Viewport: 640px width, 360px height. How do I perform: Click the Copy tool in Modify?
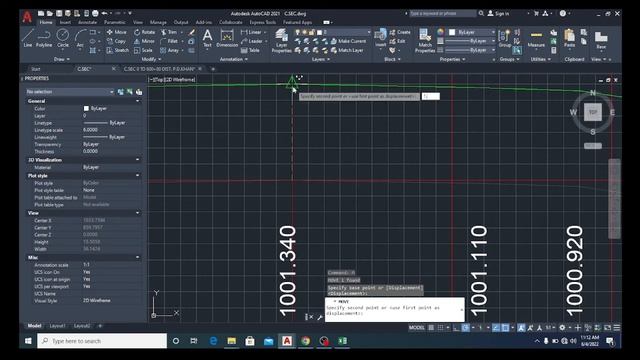(x=116, y=41)
